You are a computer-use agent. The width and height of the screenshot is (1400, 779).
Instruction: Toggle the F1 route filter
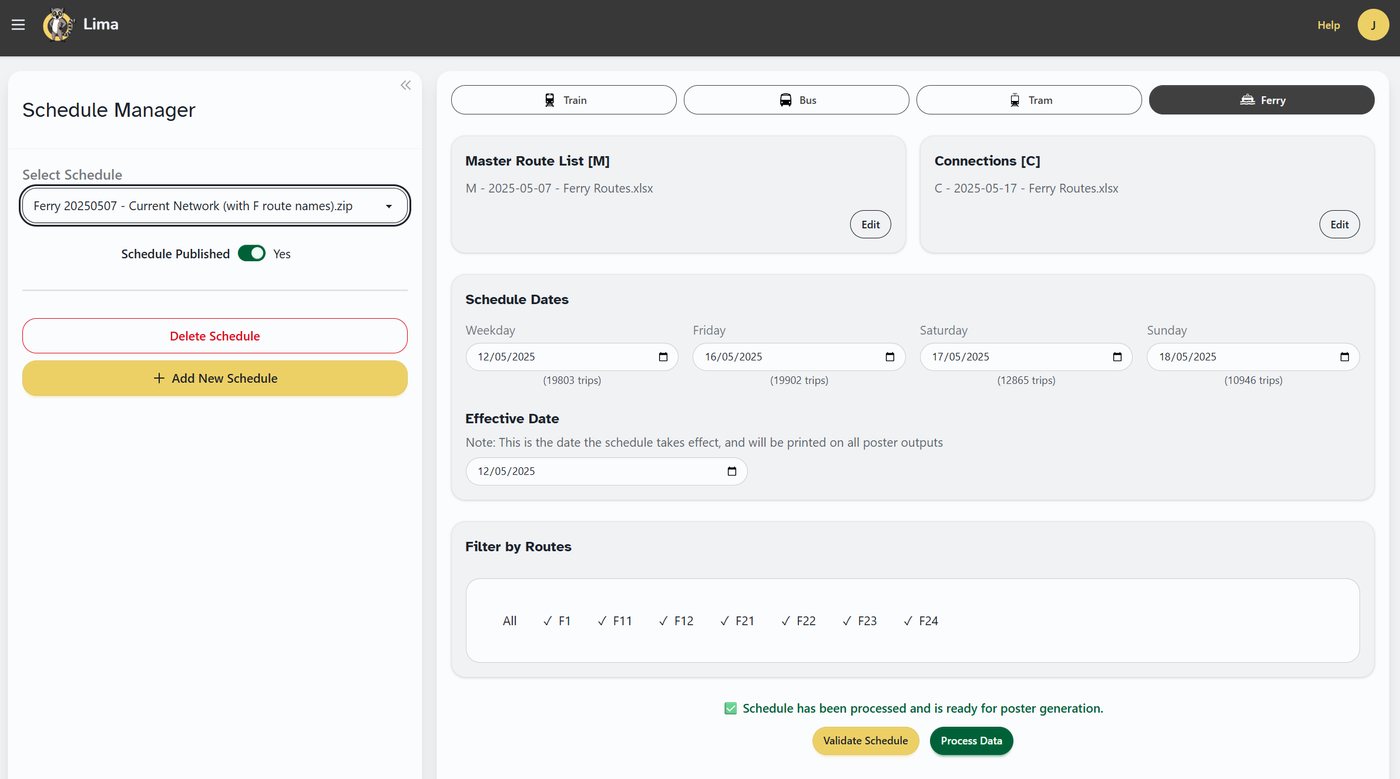pyautogui.click(x=557, y=621)
